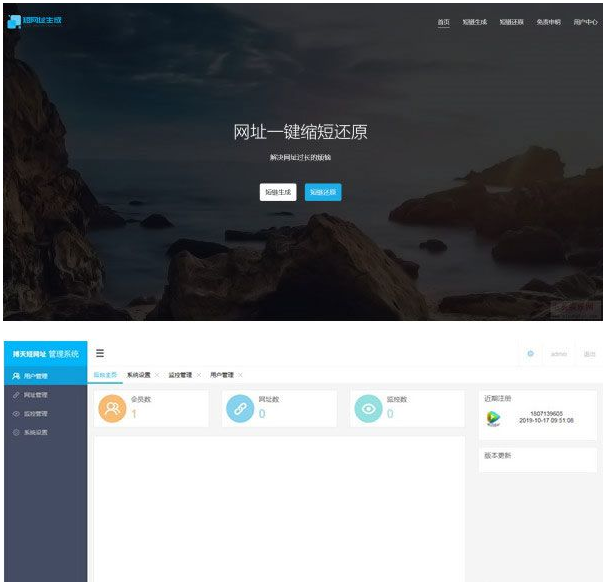Click the blue 短链还原 hero button
This screenshot has height=582, width=606.
pyautogui.click(x=323, y=192)
